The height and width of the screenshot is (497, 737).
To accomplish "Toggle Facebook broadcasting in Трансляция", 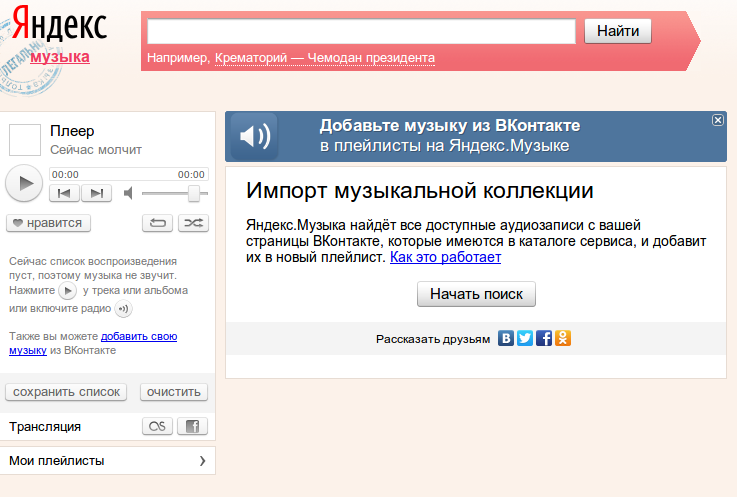I will click(192, 426).
